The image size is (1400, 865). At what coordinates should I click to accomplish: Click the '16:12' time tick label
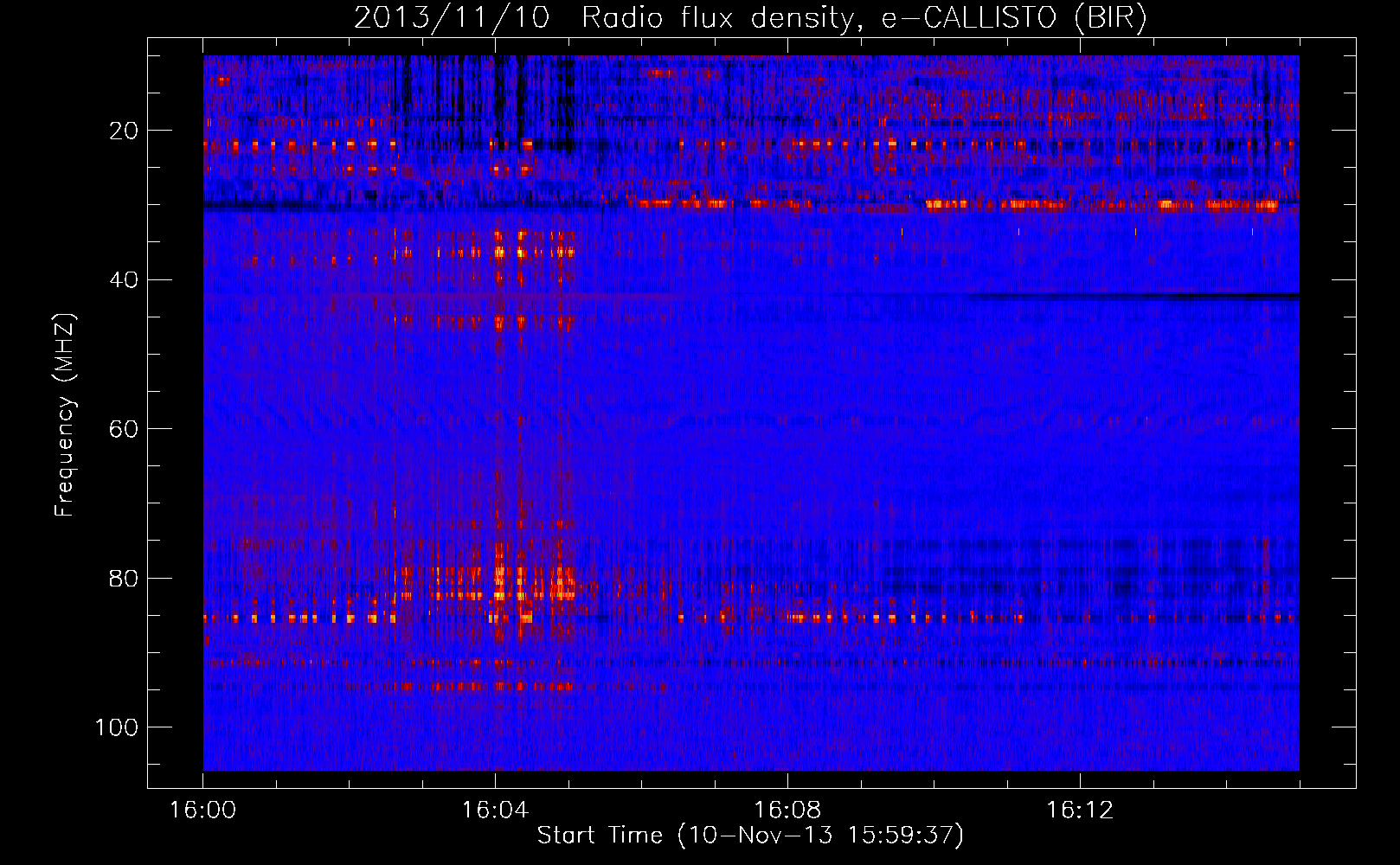1080,810
